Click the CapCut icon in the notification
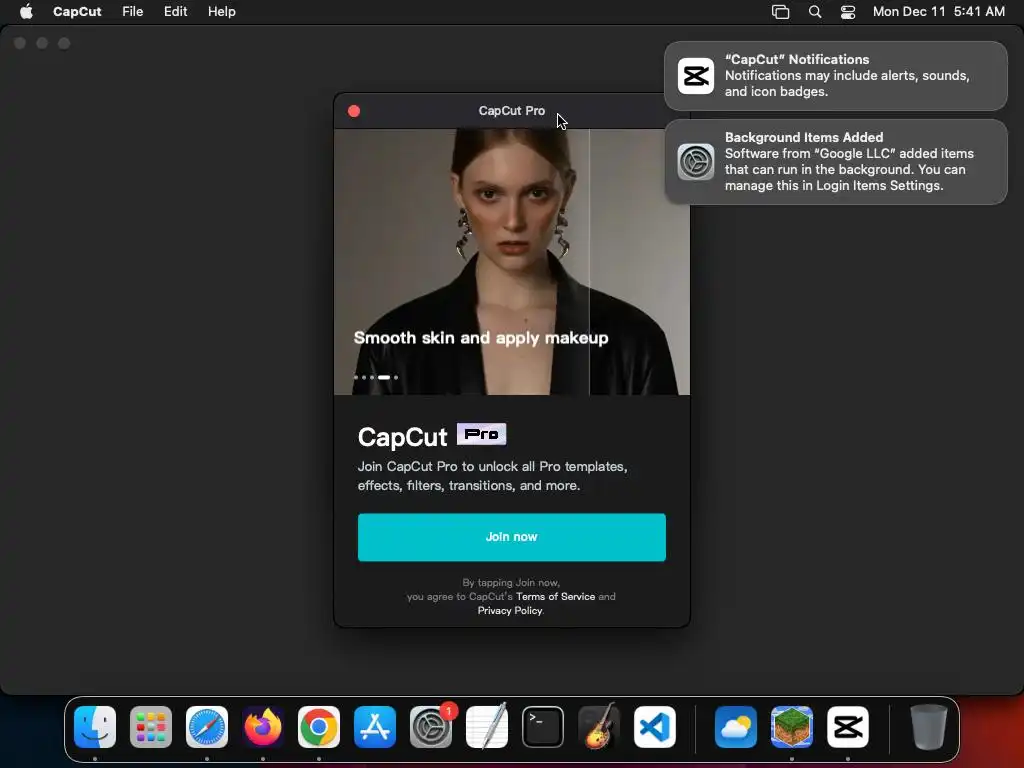This screenshot has height=768, width=1024. pos(696,76)
